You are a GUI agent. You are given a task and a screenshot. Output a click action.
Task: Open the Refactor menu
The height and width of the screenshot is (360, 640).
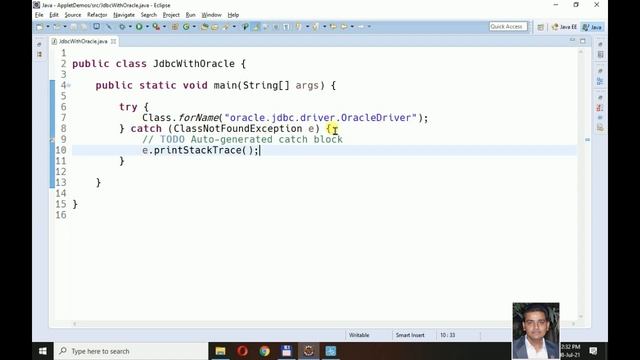pos(97,15)
